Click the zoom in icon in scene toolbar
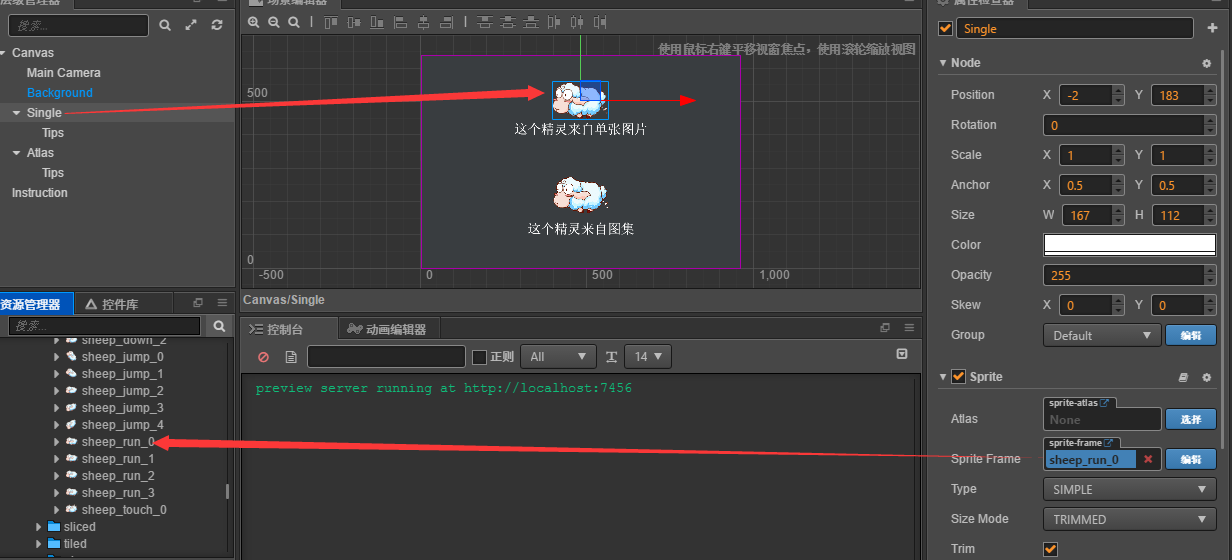The height and width of the screenshot is (560, 1232). coord(253,22)
